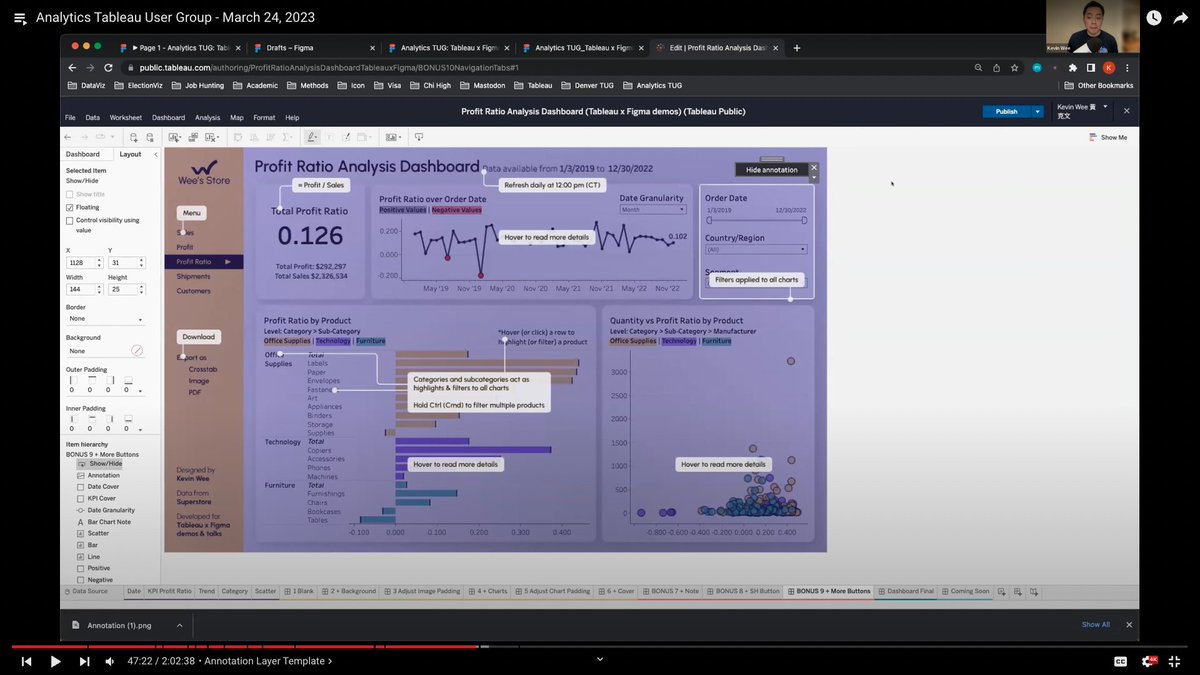This screenshot has height=675, width=1200.
Task: Open the Analysis menu
Action: (x=207, y=117)
